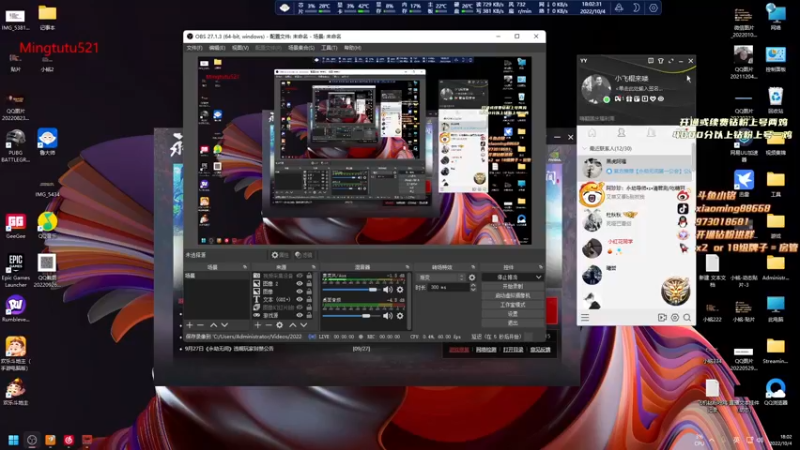Remove selected source with minus icon
This screenshot has height=450, width=800.
(x=268, y=325)
